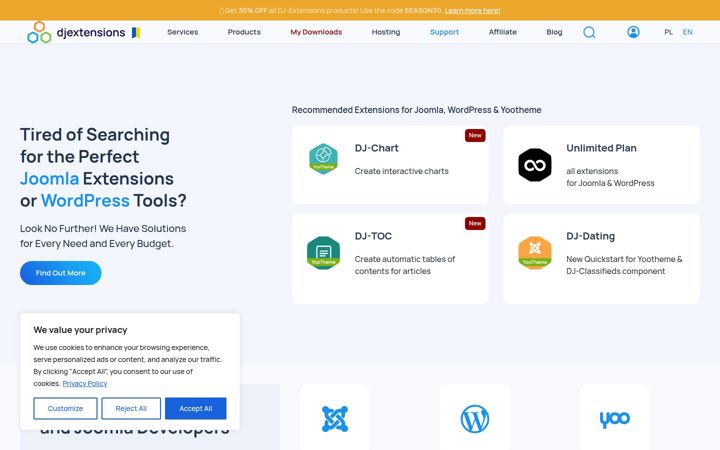Open the DJ-Chart card title

point(377,148)
